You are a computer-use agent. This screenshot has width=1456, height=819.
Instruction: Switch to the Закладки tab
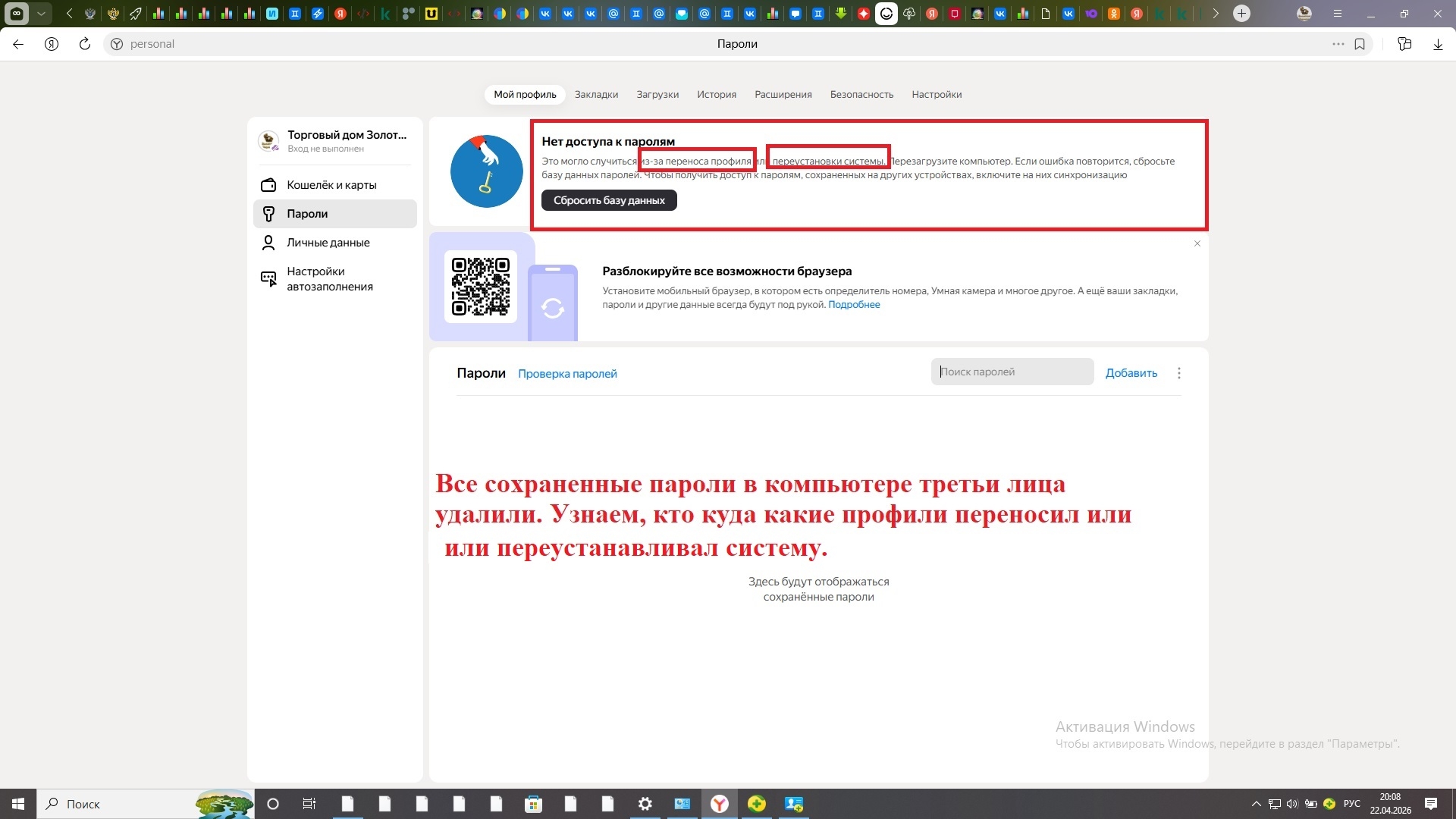tap(596, 95)
